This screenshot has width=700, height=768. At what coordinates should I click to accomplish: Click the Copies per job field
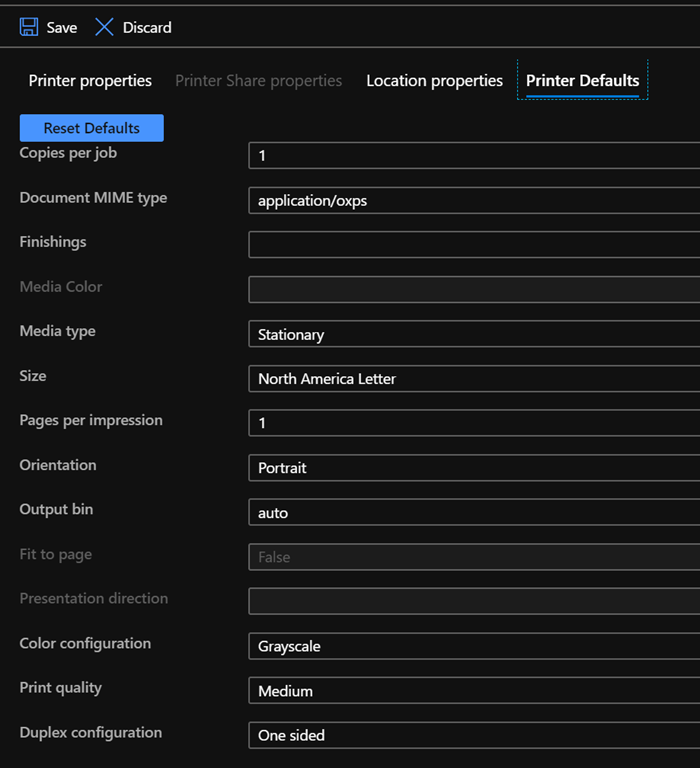tap(474, 156)
